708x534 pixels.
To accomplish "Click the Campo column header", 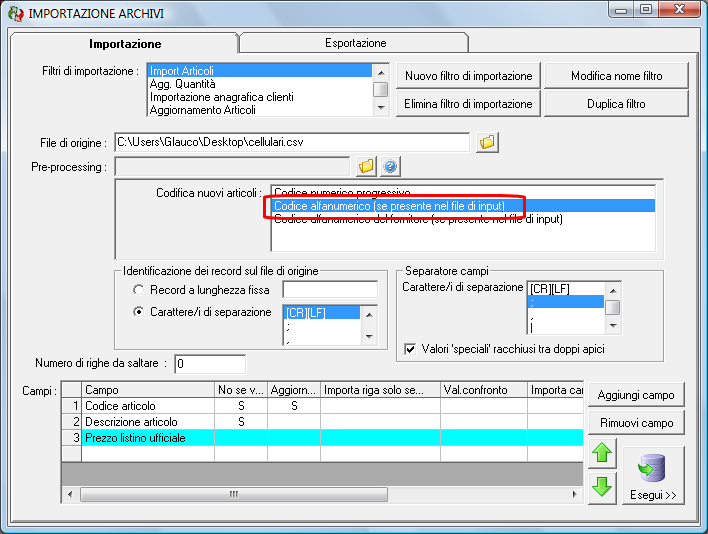I will (x=148, y=390).
